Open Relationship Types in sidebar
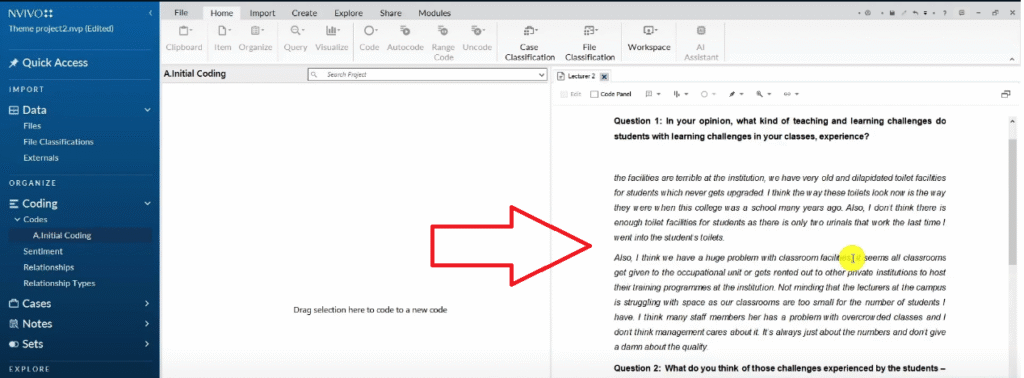Image resolution: width=1024 pixels, height=378 pixels. [x=59, y=283]
